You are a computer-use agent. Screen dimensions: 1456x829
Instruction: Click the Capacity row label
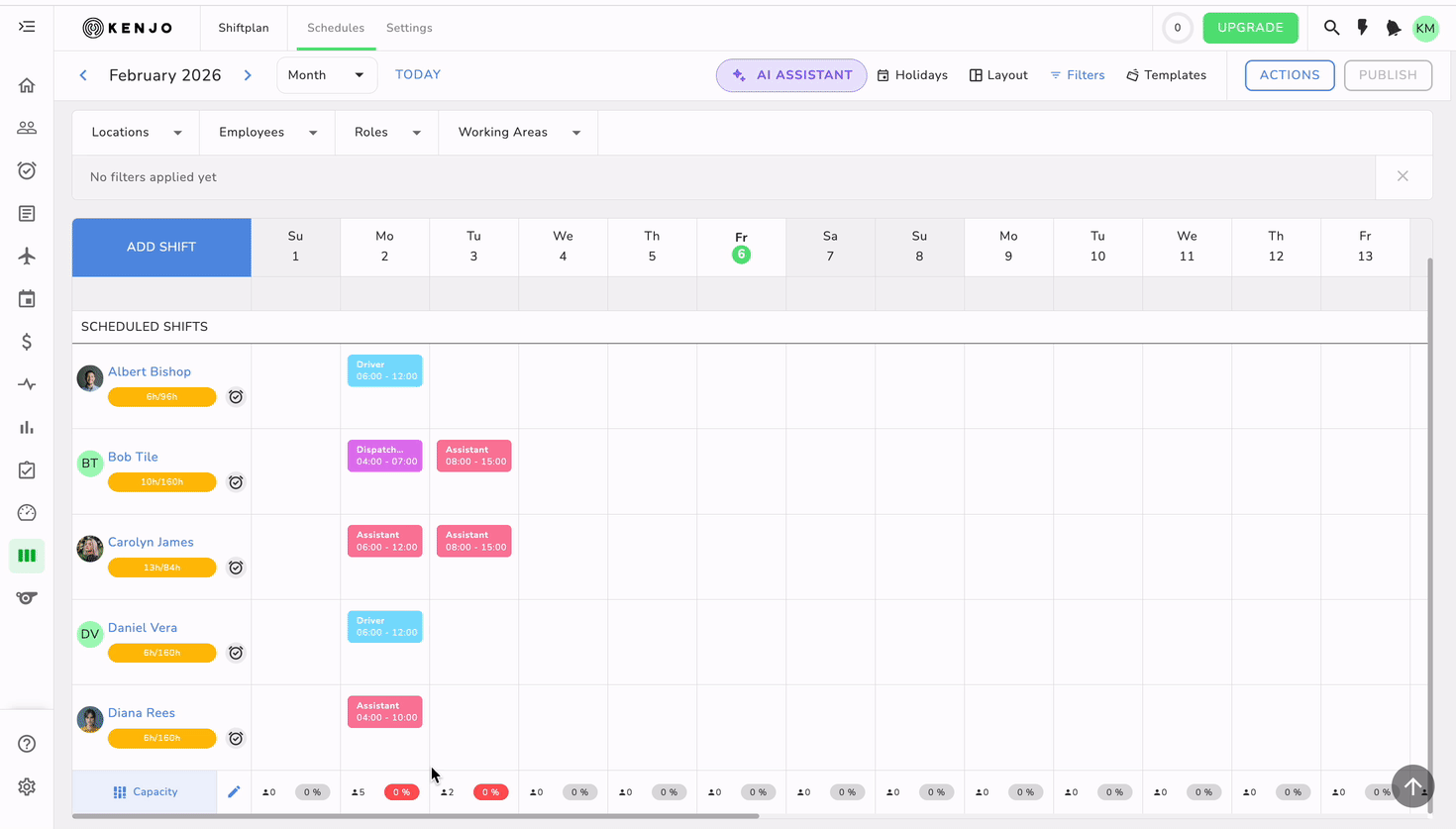146,791
